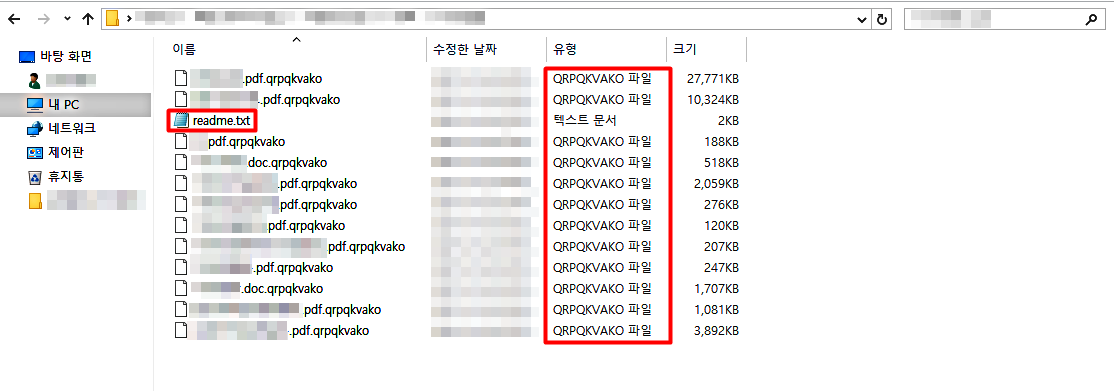Select the .pdf.qrpqkvako name in the 3,892KB row
This screenshot has height=391, width=1114.
(x=328, y=331)
